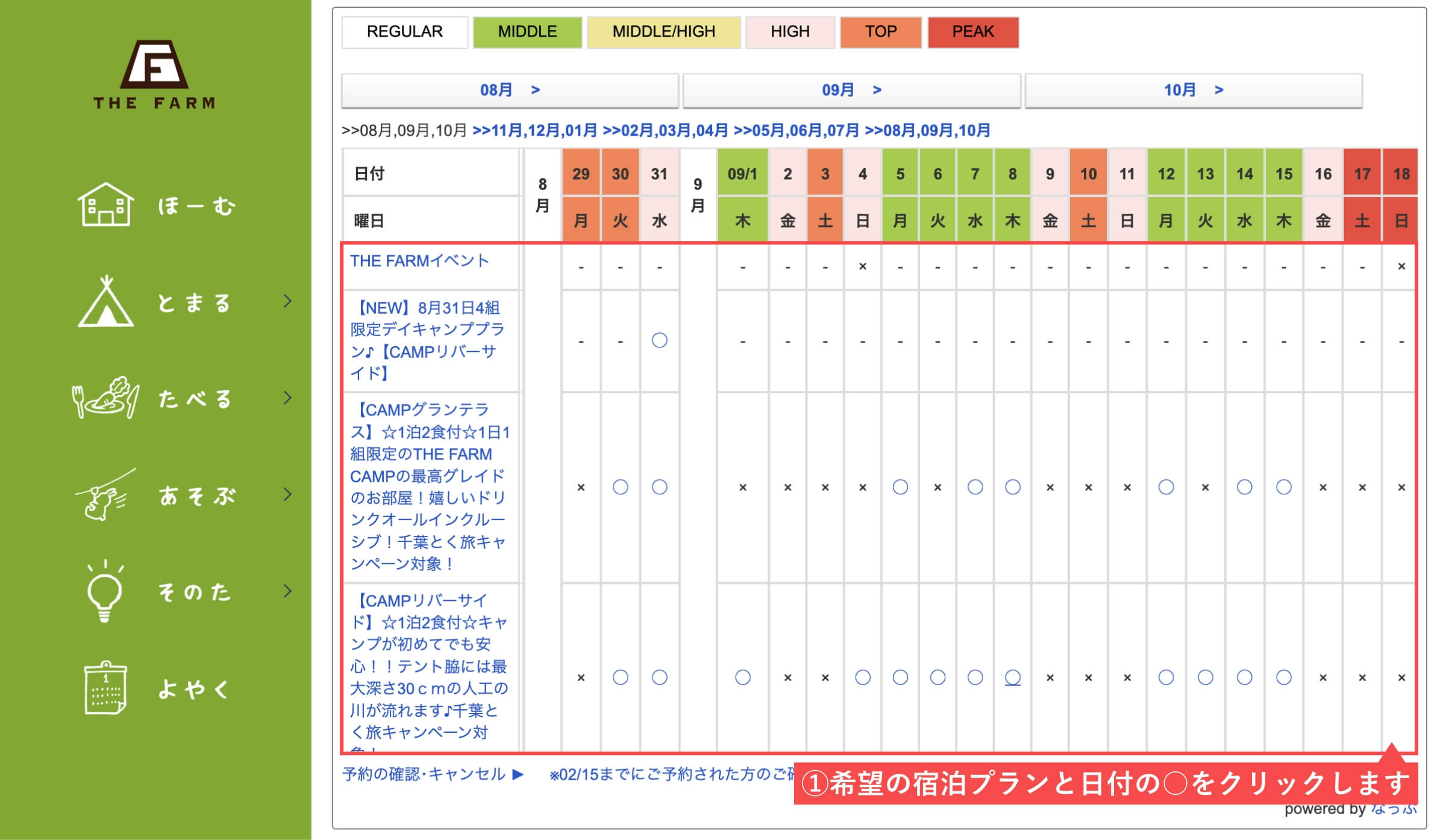The width and height of the screenshot is (1446, 840).
Task: Select the たべる food plate icon
Action: point(105,397)
